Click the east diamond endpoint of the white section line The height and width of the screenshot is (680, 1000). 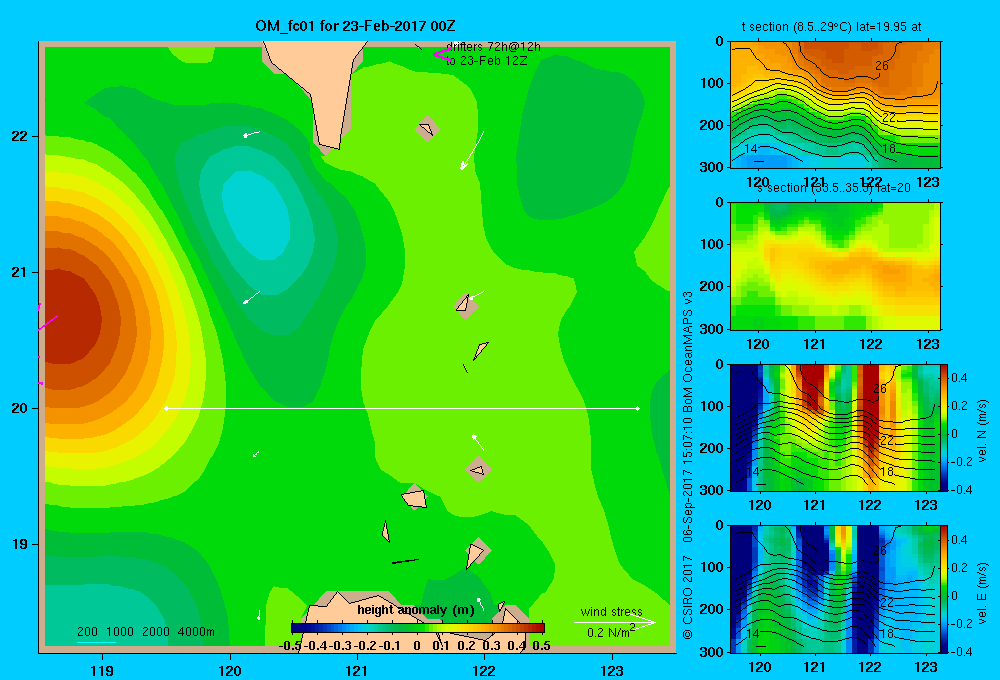637,408
